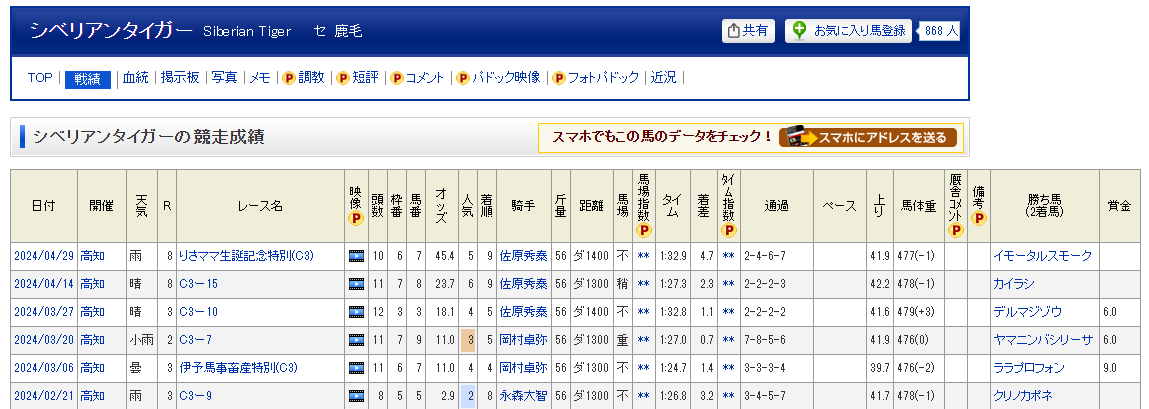Click odds value 45.4
This screenshot has width=1149, height=409.
pyautogui.click(x=444, y=256)
